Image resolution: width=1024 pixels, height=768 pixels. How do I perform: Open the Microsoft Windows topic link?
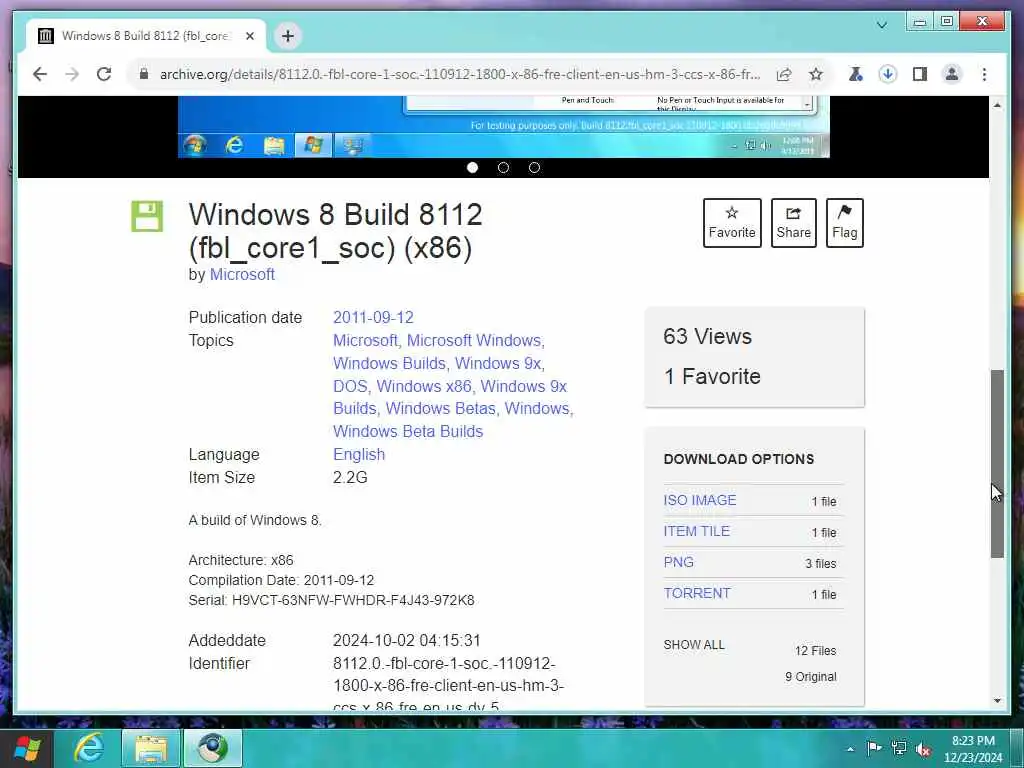click(474, 340)
